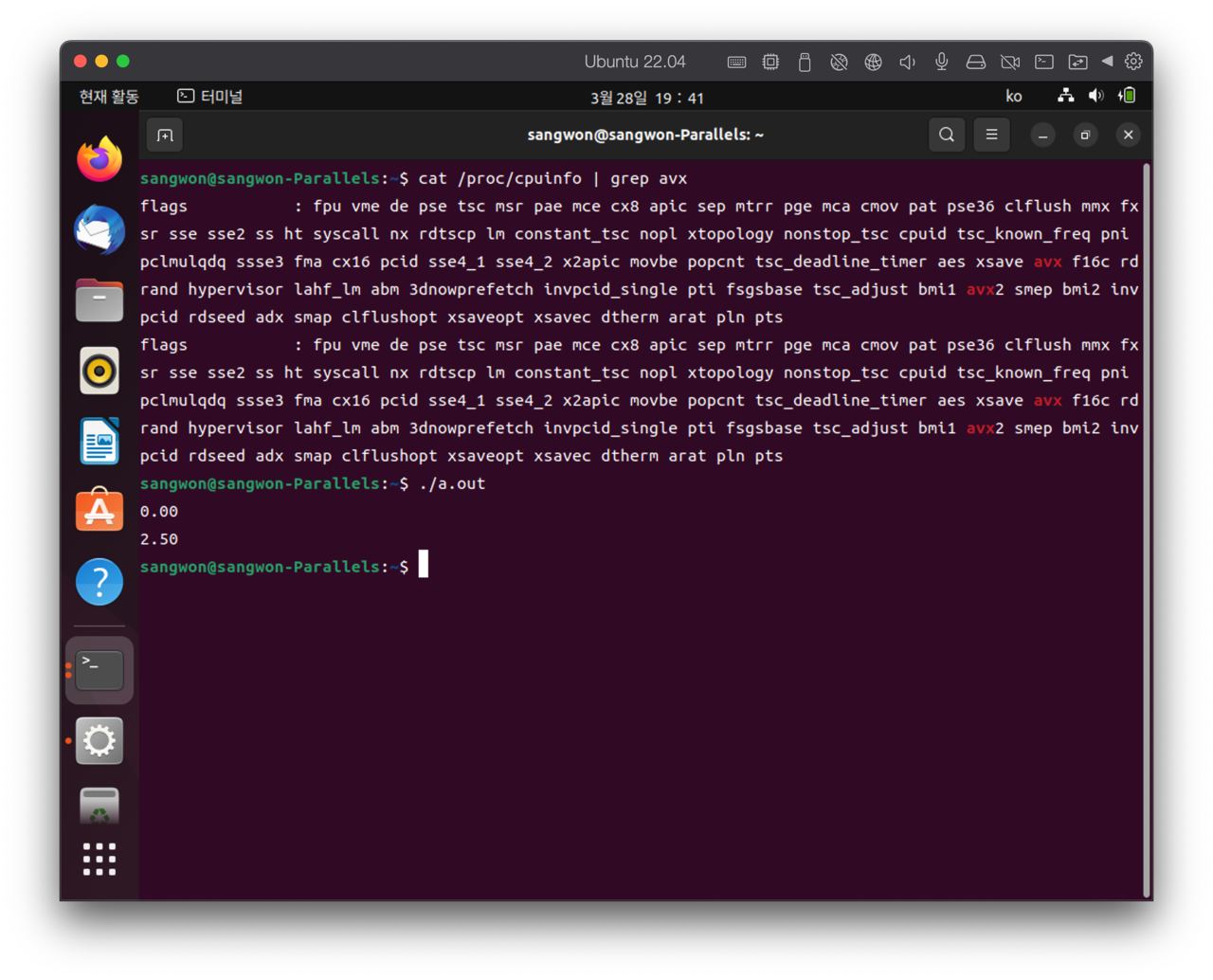Screen dimensions: 1213x980
Task: Open Parallels CPU chip icon
Action: (770, 62)
